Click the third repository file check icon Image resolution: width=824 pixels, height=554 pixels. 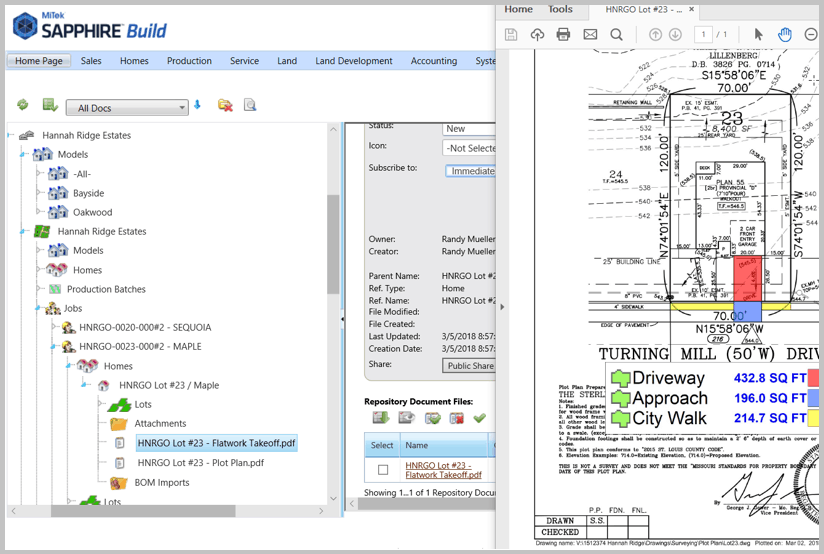432,418
